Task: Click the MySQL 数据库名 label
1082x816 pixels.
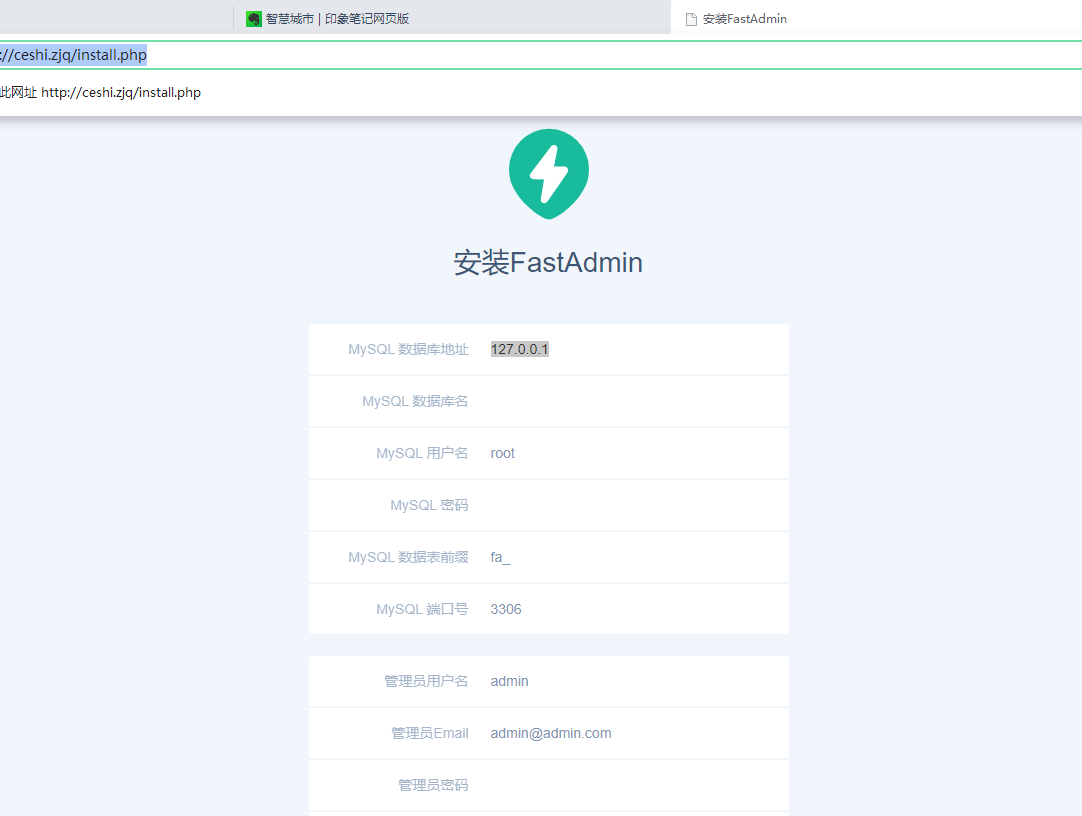Action: point(415,401)
